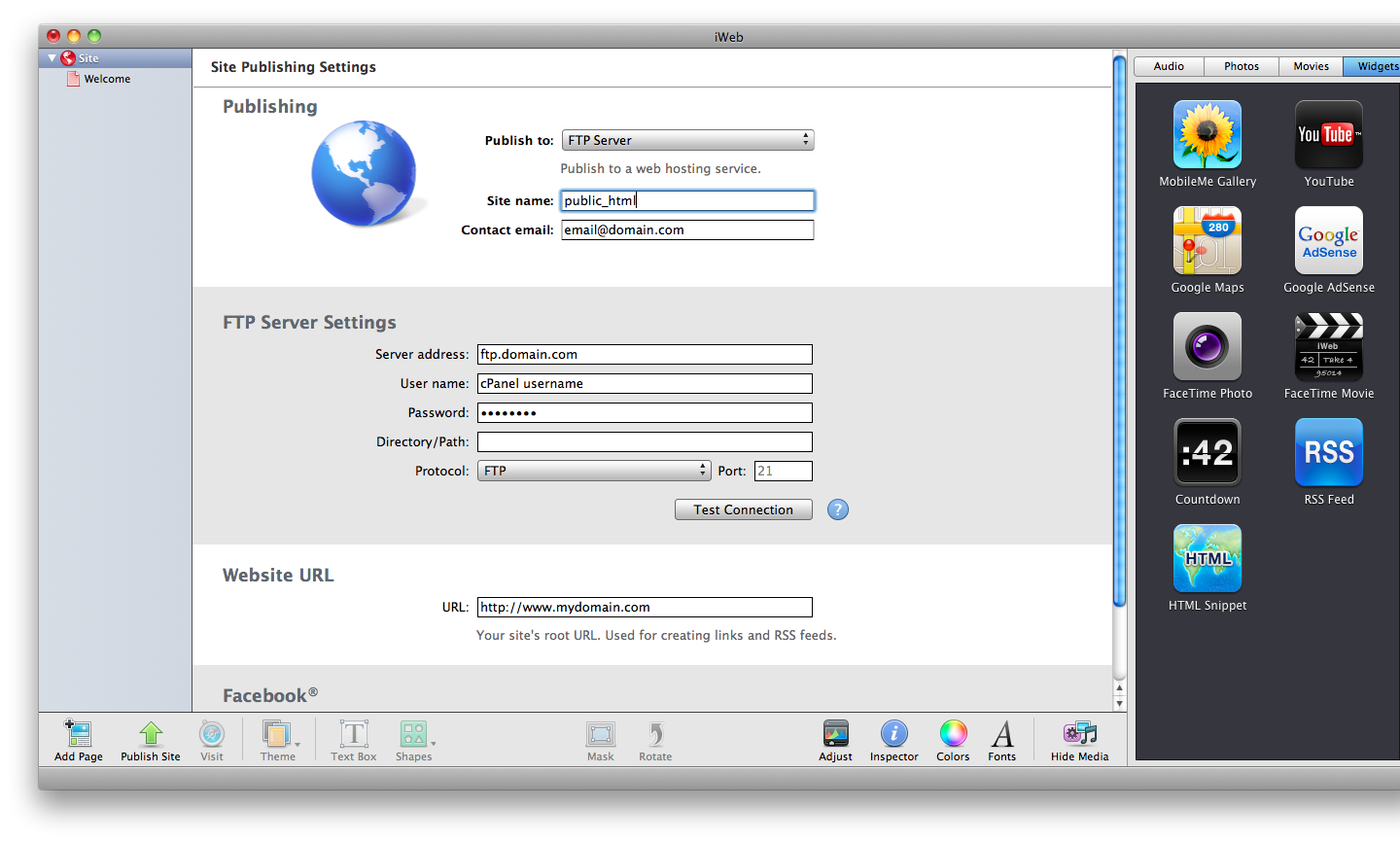Click the blue help question mark button

pyautogui.click(x=837, y=509)
